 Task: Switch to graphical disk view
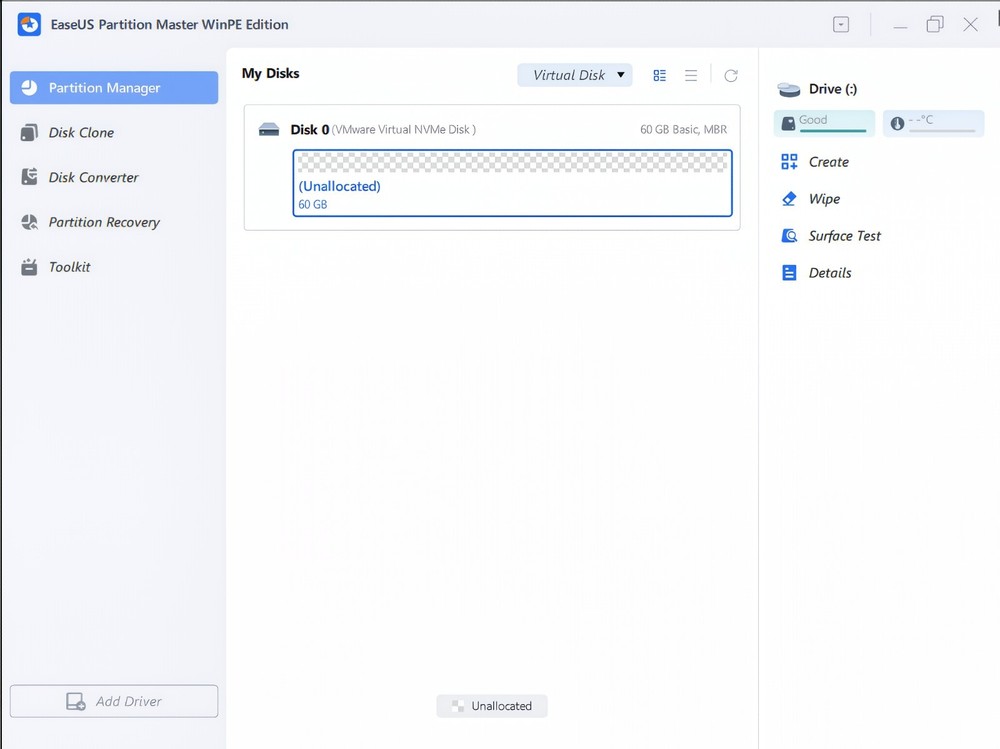[x=659, y=76]
